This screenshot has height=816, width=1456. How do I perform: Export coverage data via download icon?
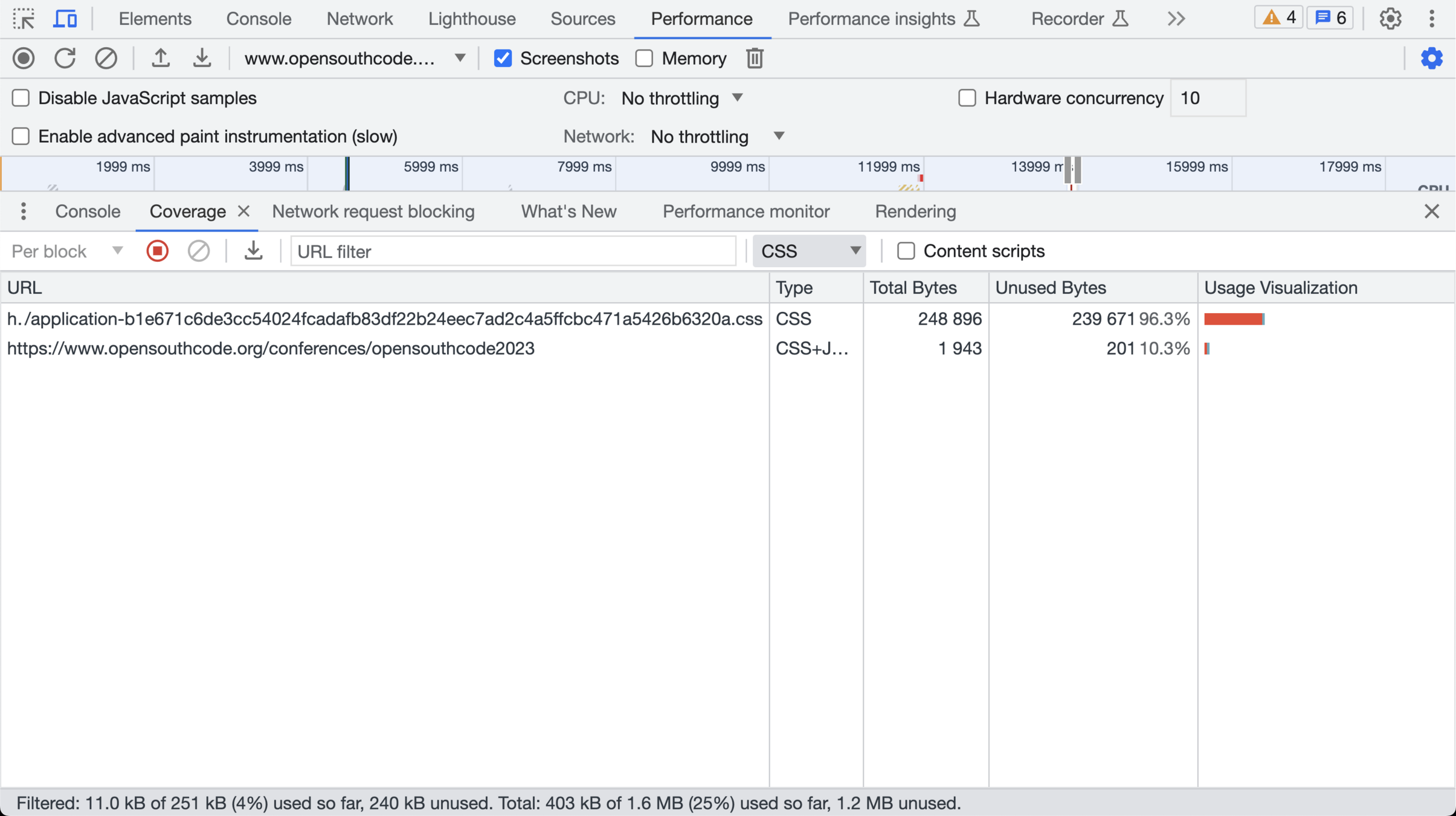coord(253,251)
